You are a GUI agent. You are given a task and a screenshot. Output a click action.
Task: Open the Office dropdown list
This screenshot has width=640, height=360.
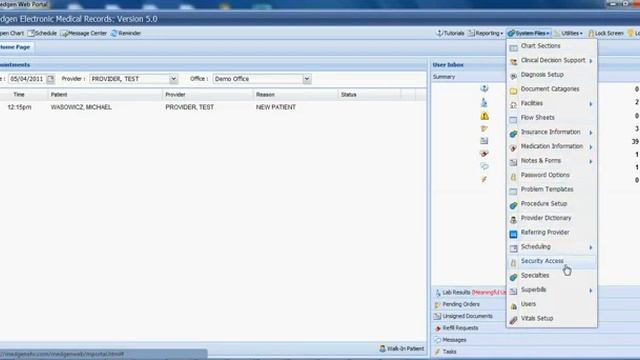(x=307, y=79)
